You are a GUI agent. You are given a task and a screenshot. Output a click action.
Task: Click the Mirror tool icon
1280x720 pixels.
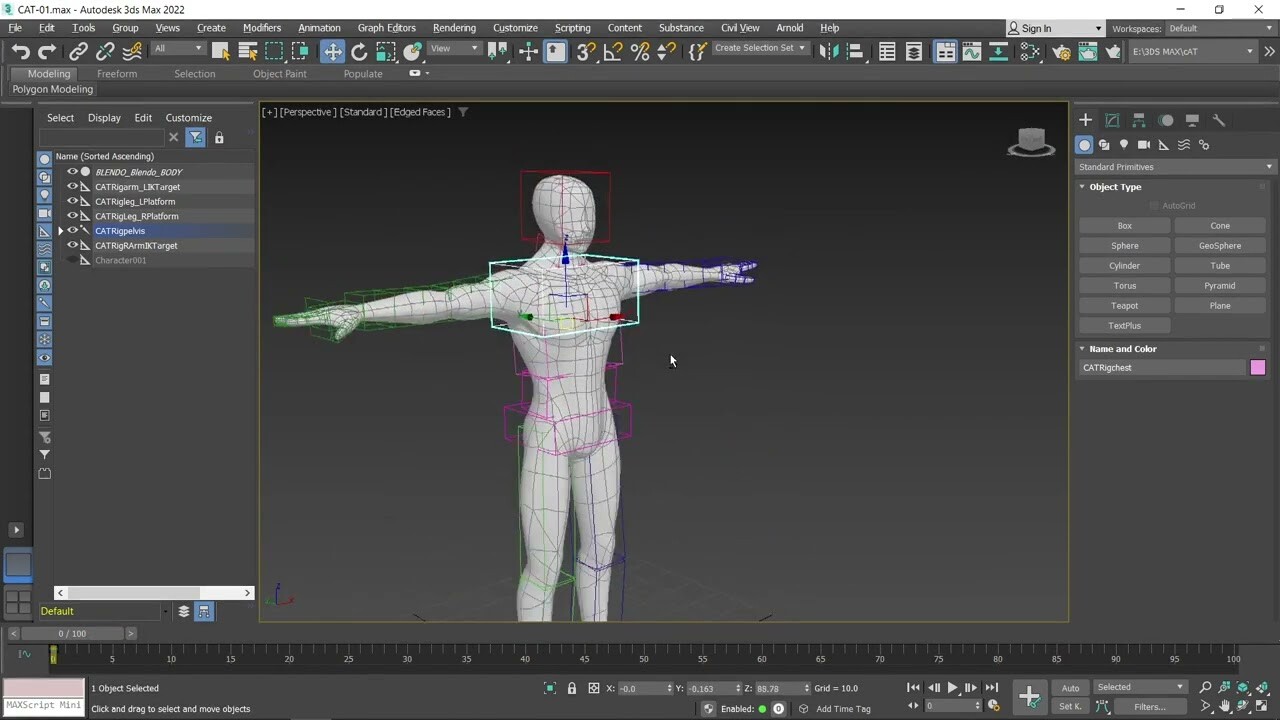828,52
